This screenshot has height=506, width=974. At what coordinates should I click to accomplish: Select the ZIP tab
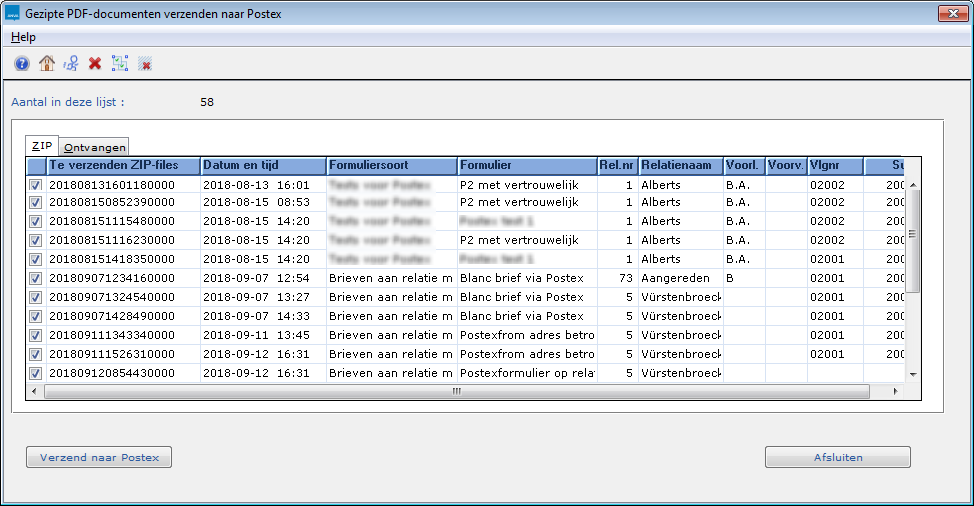coord(43,145)
